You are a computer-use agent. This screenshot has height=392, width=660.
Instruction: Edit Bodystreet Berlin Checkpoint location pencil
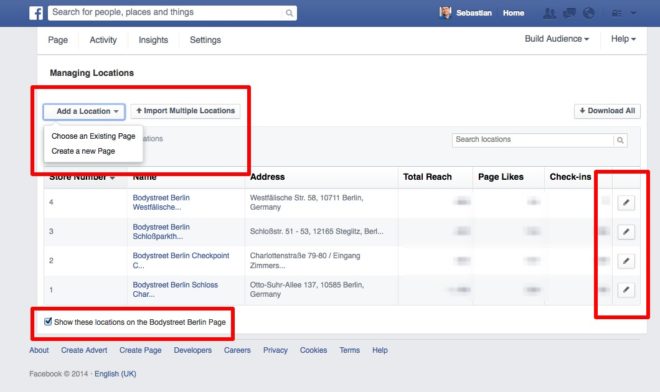[626, 261]
